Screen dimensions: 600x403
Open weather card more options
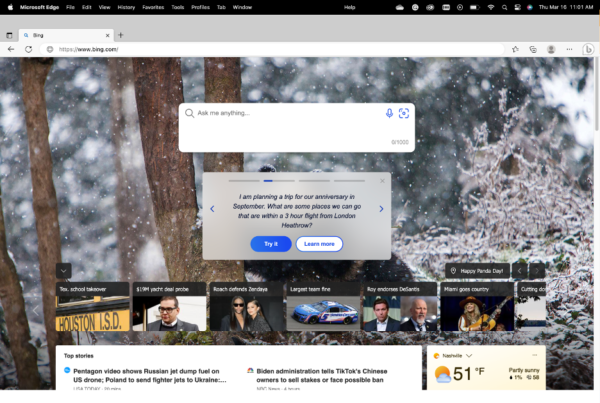tap(535, 355)
